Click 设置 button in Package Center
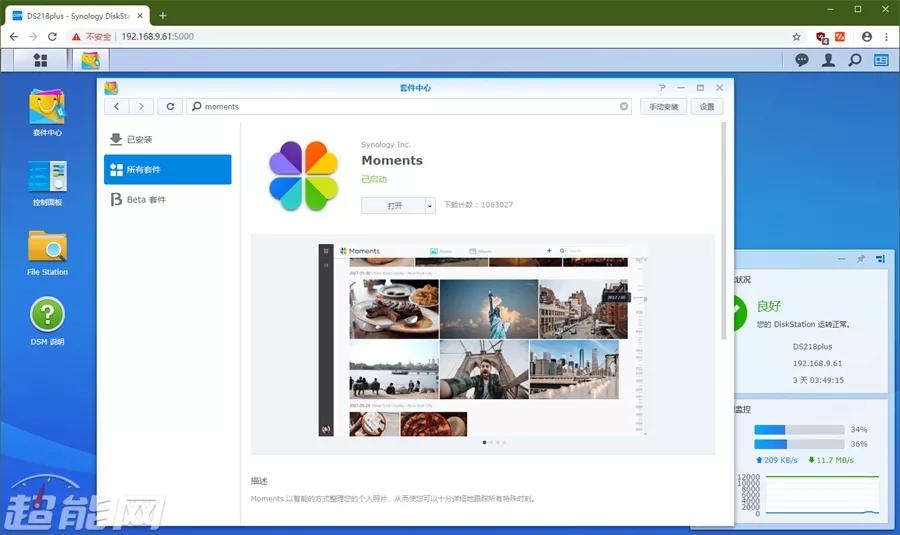900x535 pixels. pyautogui.click(x=707, y=106)
